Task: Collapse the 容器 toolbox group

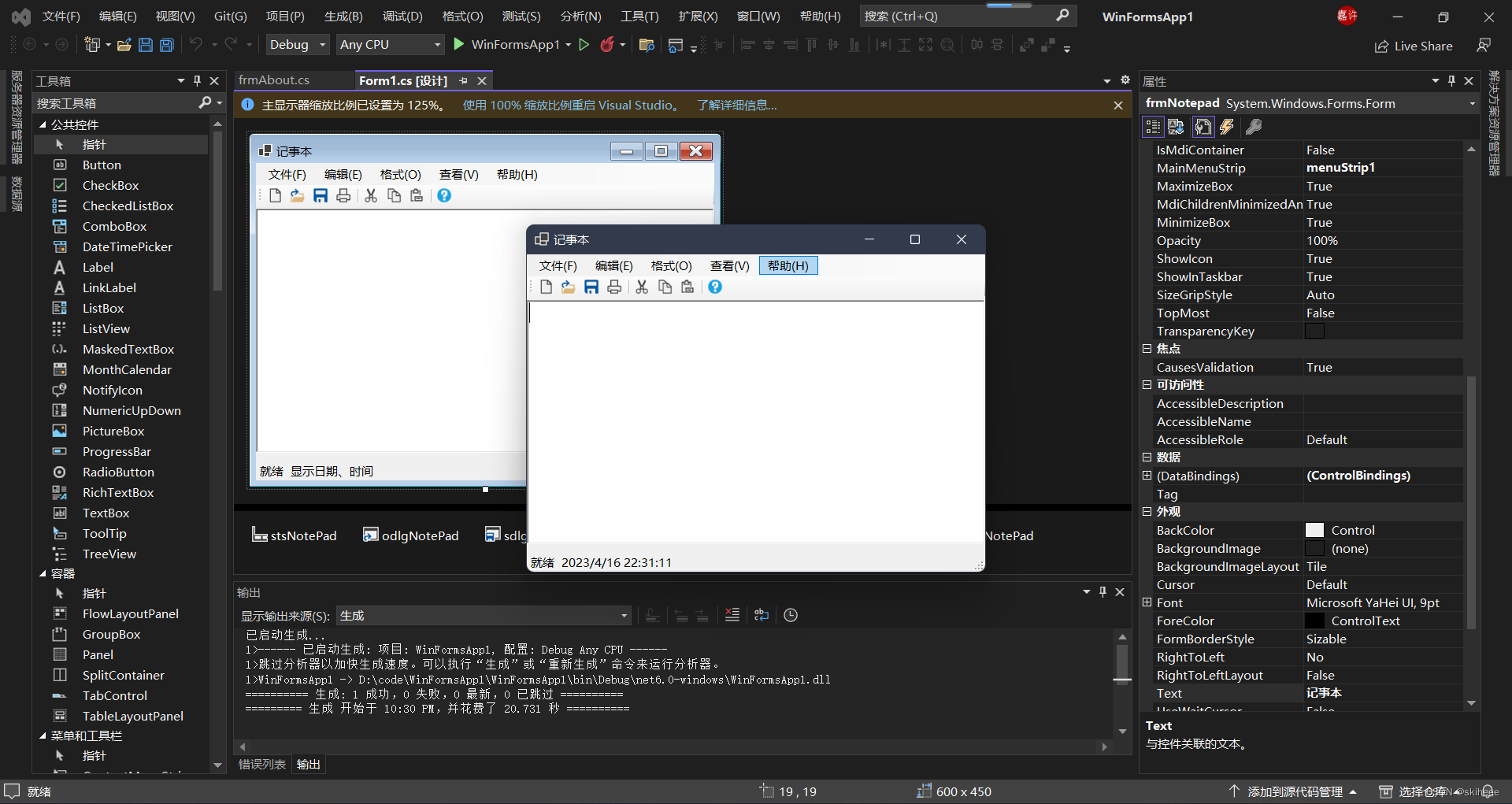Action: 43,573
